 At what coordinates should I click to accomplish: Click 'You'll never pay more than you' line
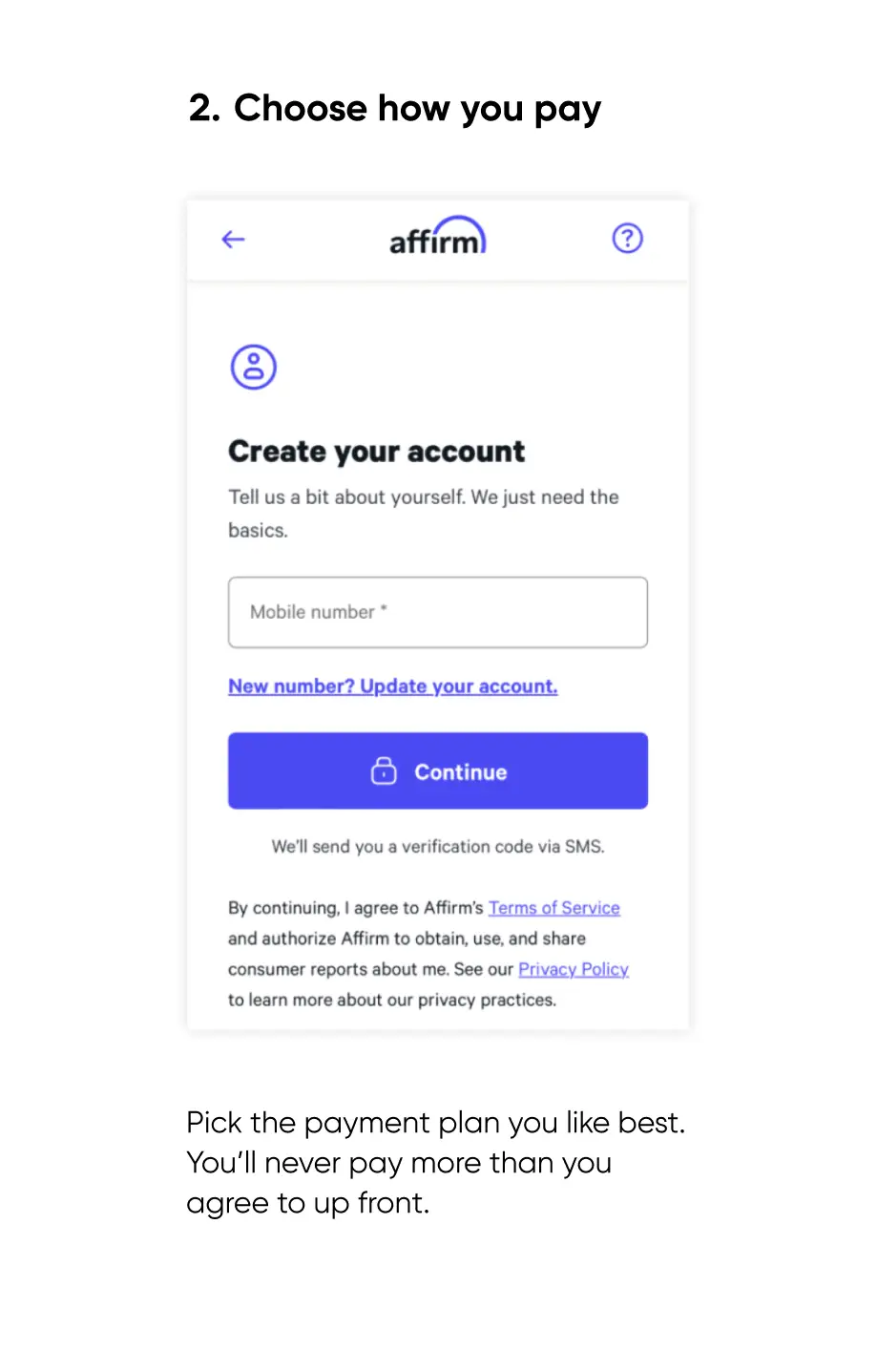point(399,1163)
